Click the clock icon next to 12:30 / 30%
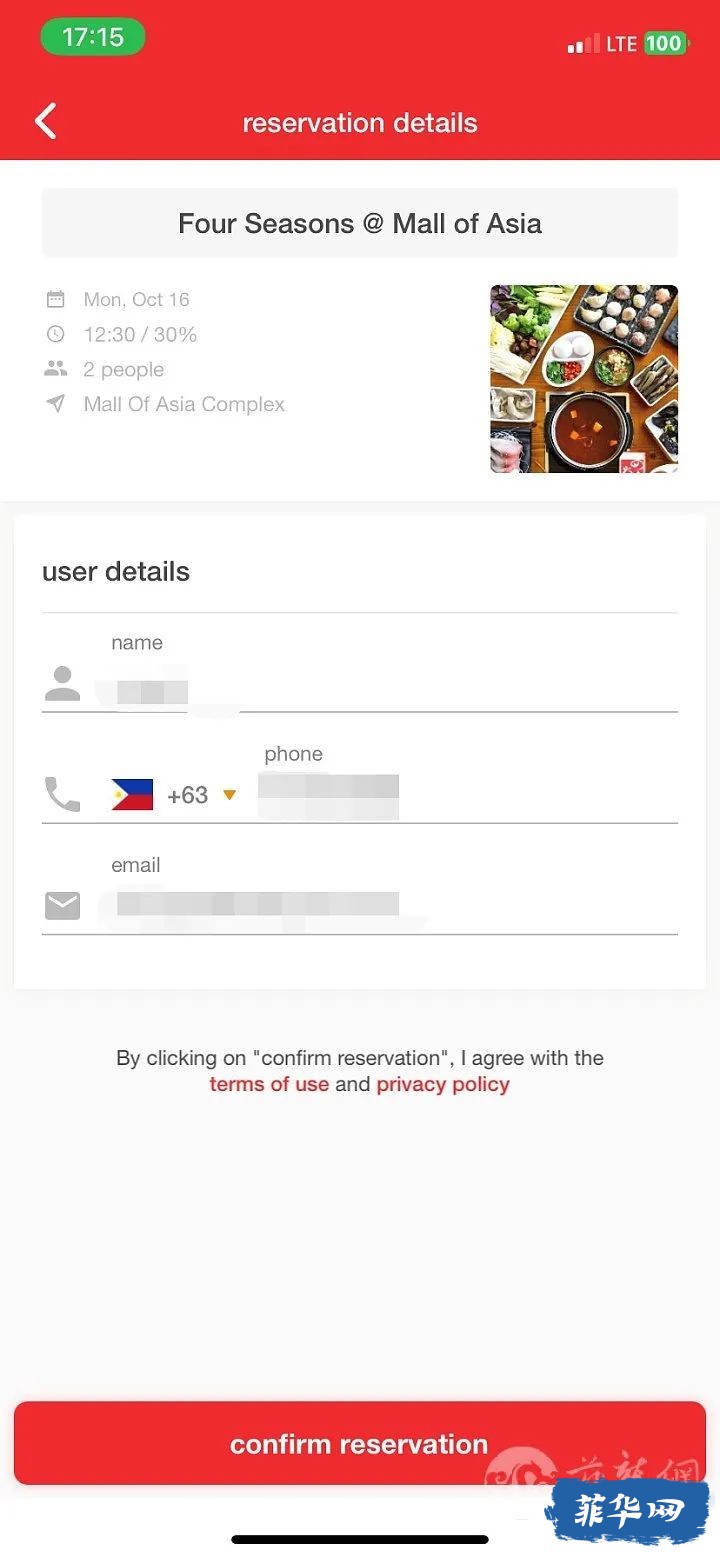 [x=56, y=334]
